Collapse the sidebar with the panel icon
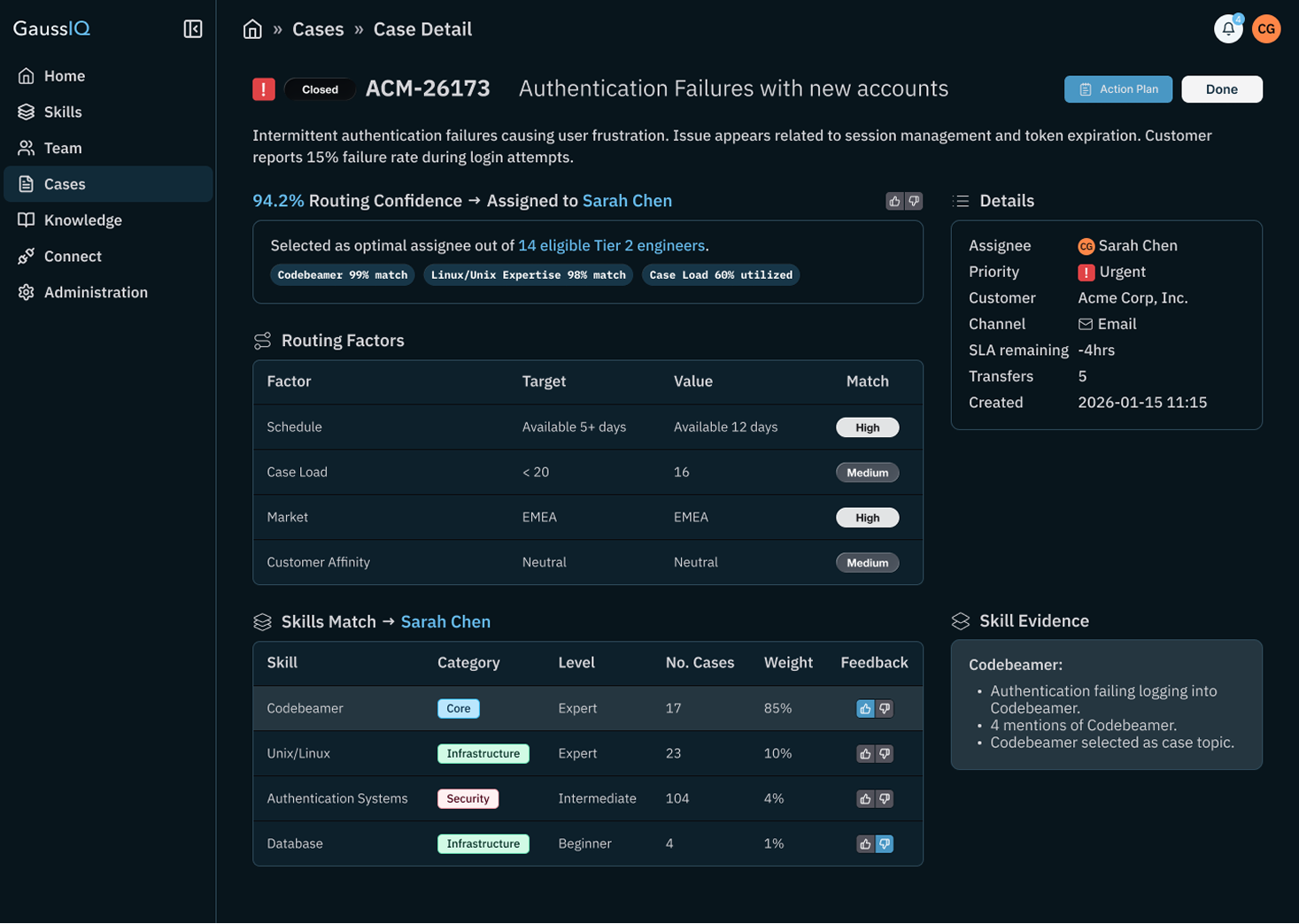This screenshot has height=924, width=1299. 193,29
